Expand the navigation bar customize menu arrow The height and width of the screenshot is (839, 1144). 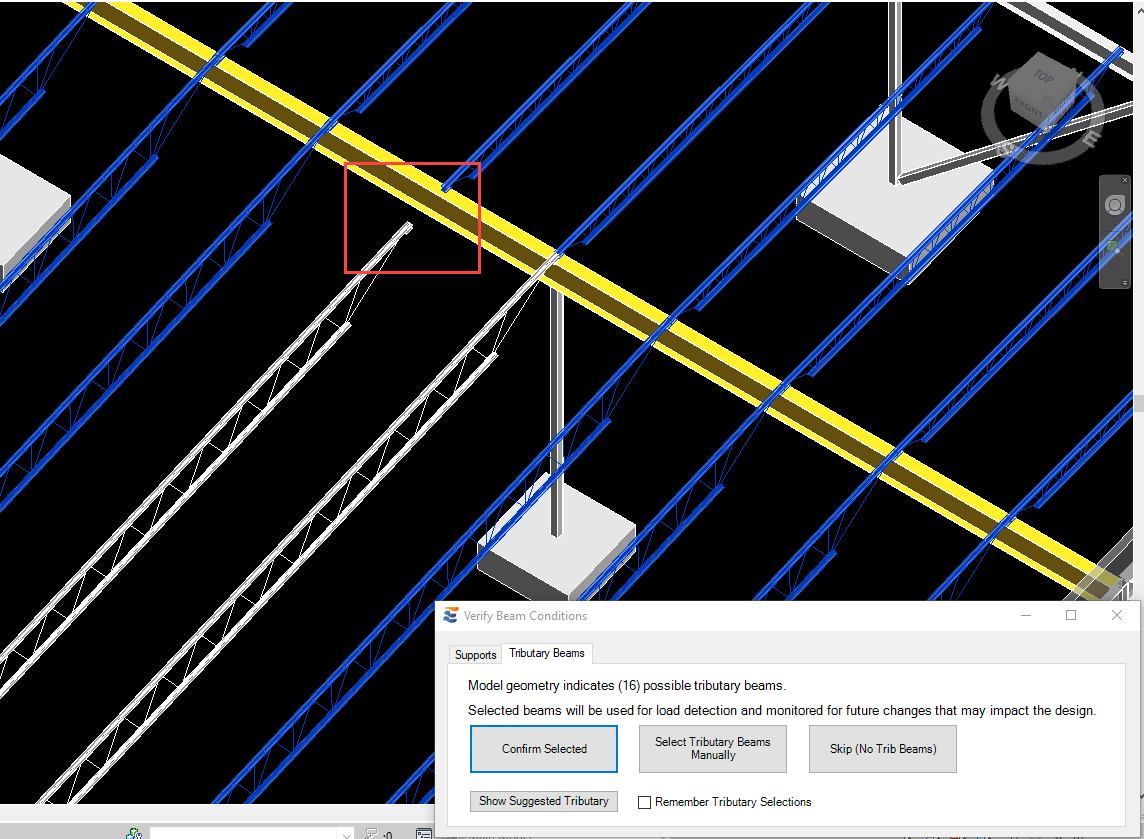pyautogui.click(x=1125, y=283)
